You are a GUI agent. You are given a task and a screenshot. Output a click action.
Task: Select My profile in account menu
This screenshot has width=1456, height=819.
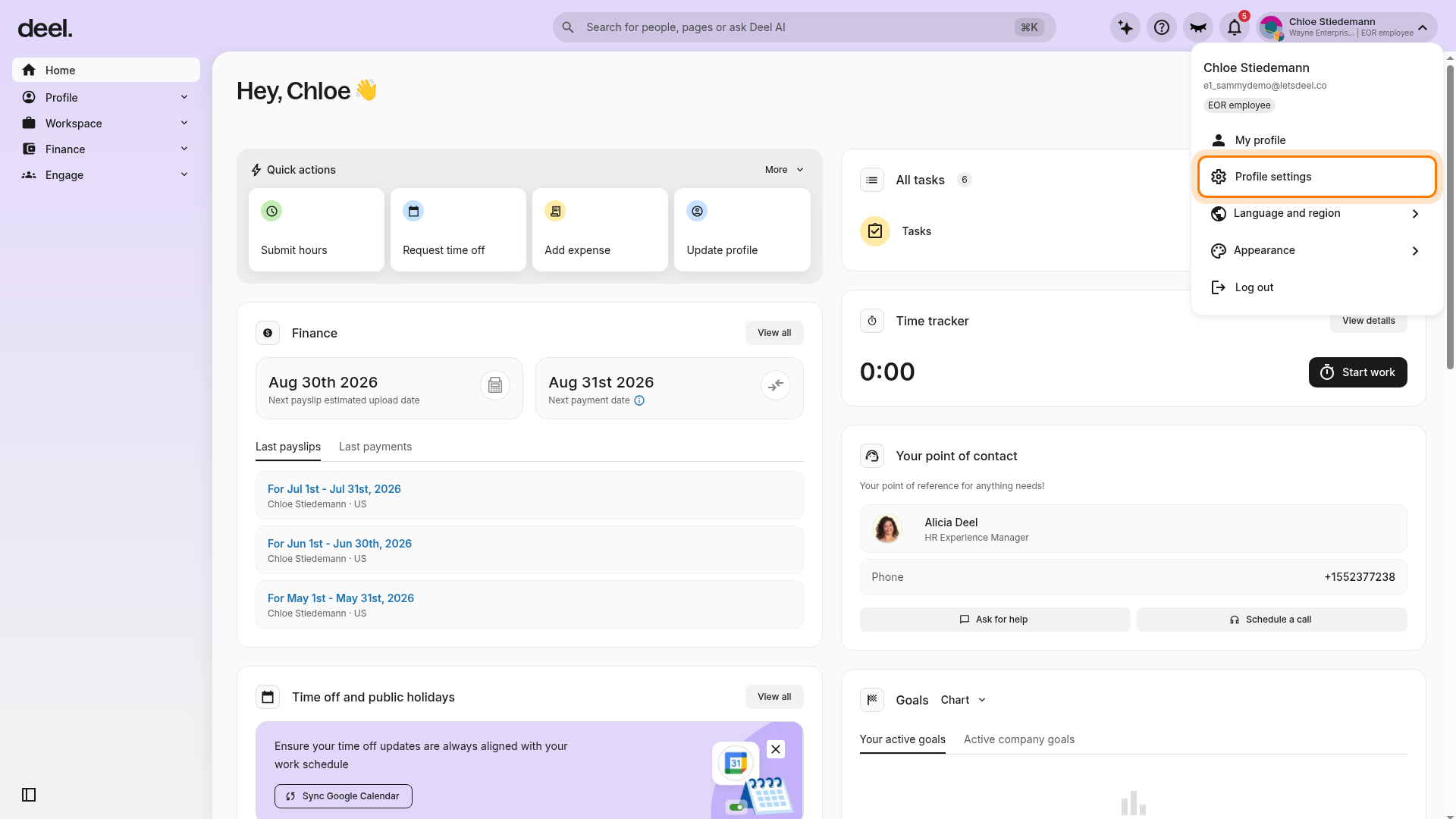(1317, 140)
